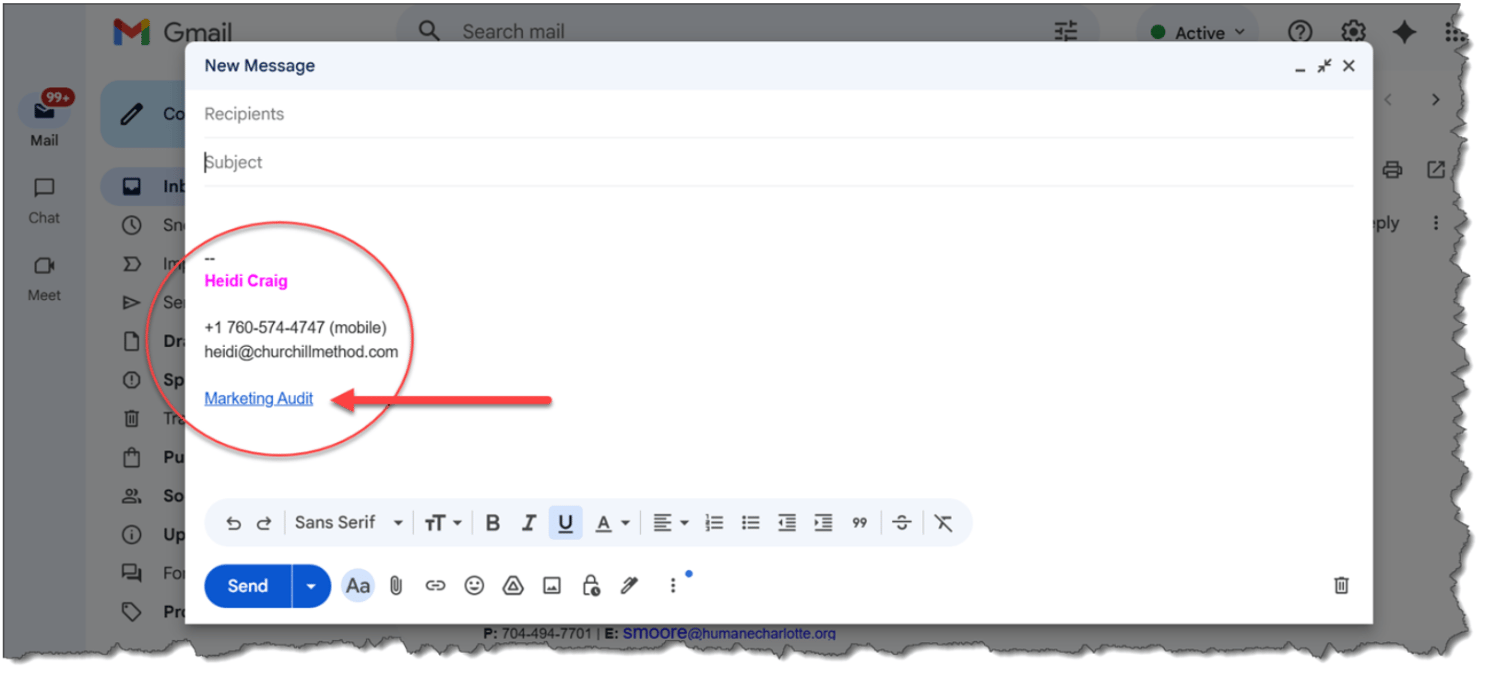1488x686 pixels.
Task: Insert signature with the pen icon
Action: point(629,586)
